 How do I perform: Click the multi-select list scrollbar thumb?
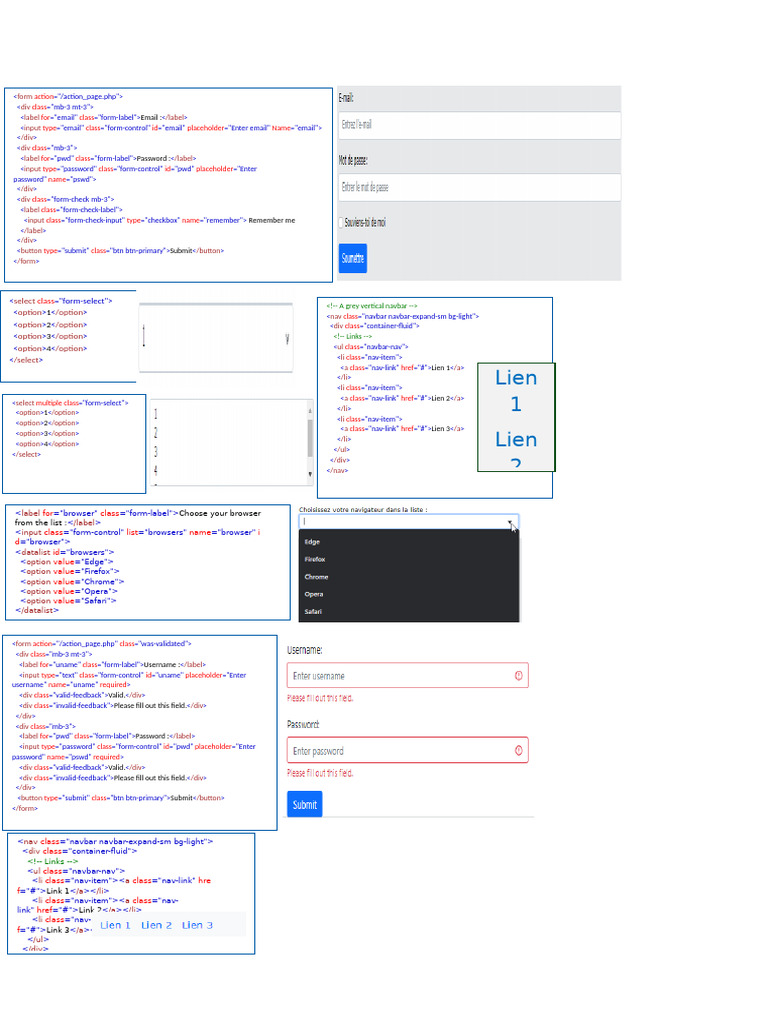coord(310,438)
